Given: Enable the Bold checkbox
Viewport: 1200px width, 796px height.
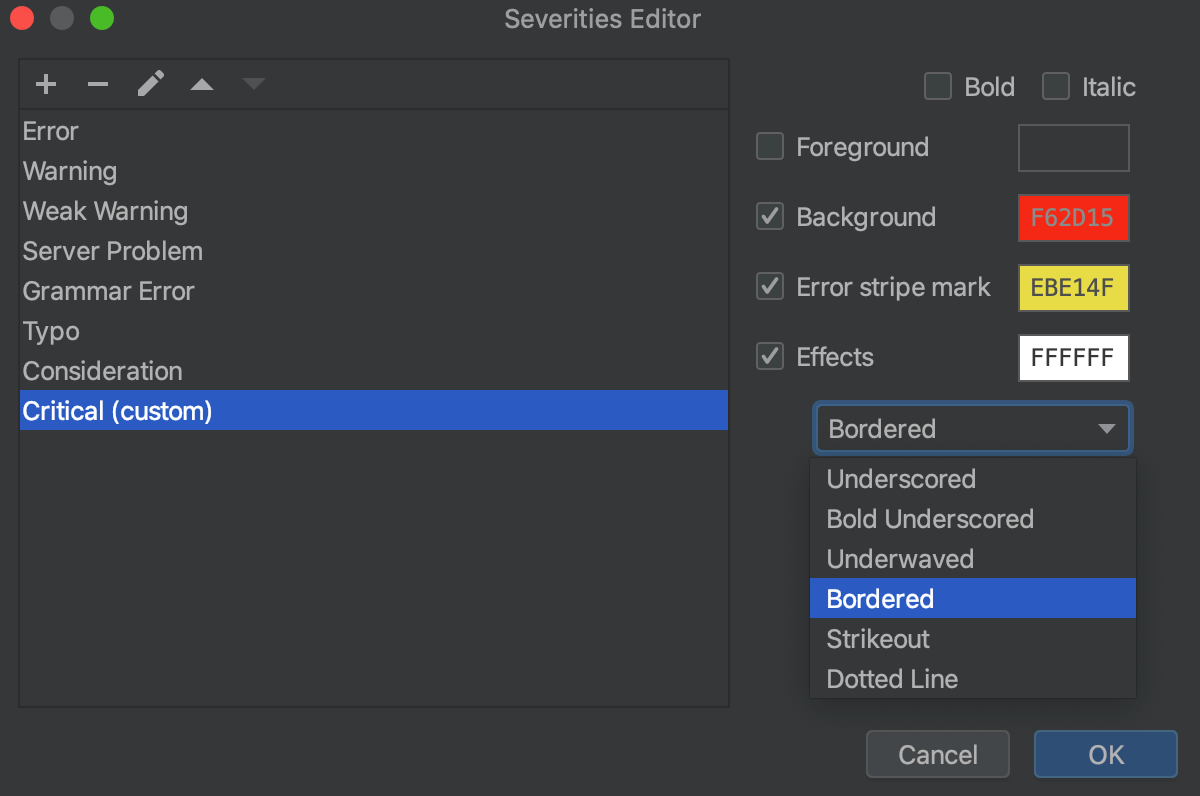Looking at the screenshot, I should click(937, 86).
